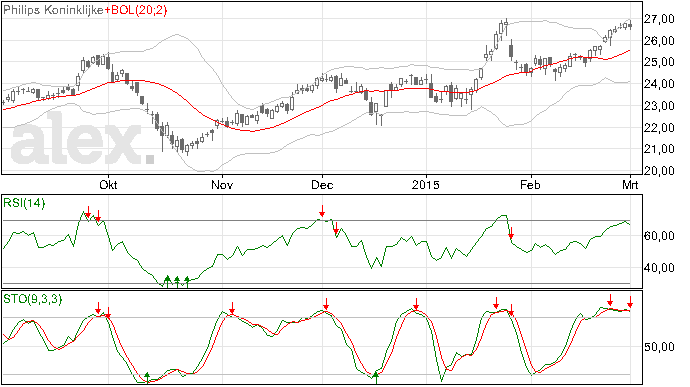The image size is (690, 387).
Task: Click the STO(9,3,3) panel label
Action: click(x=33, y=299)
